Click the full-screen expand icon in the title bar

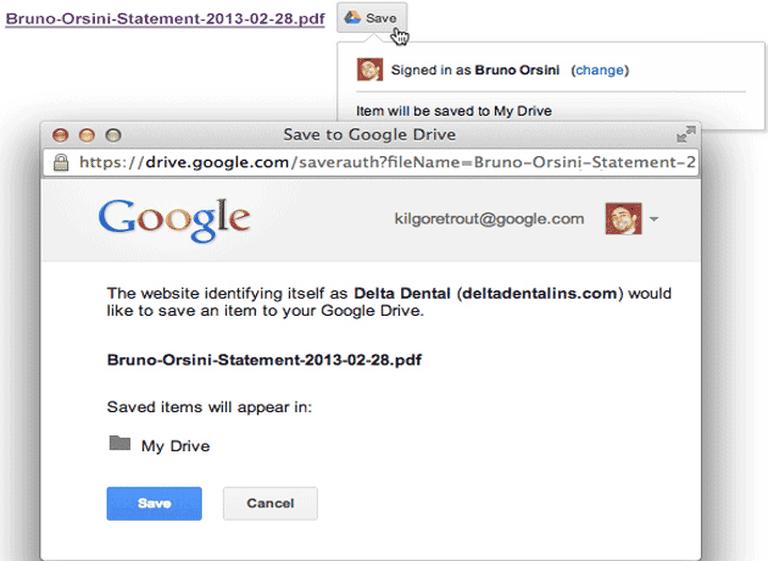(x=686, y=134)
